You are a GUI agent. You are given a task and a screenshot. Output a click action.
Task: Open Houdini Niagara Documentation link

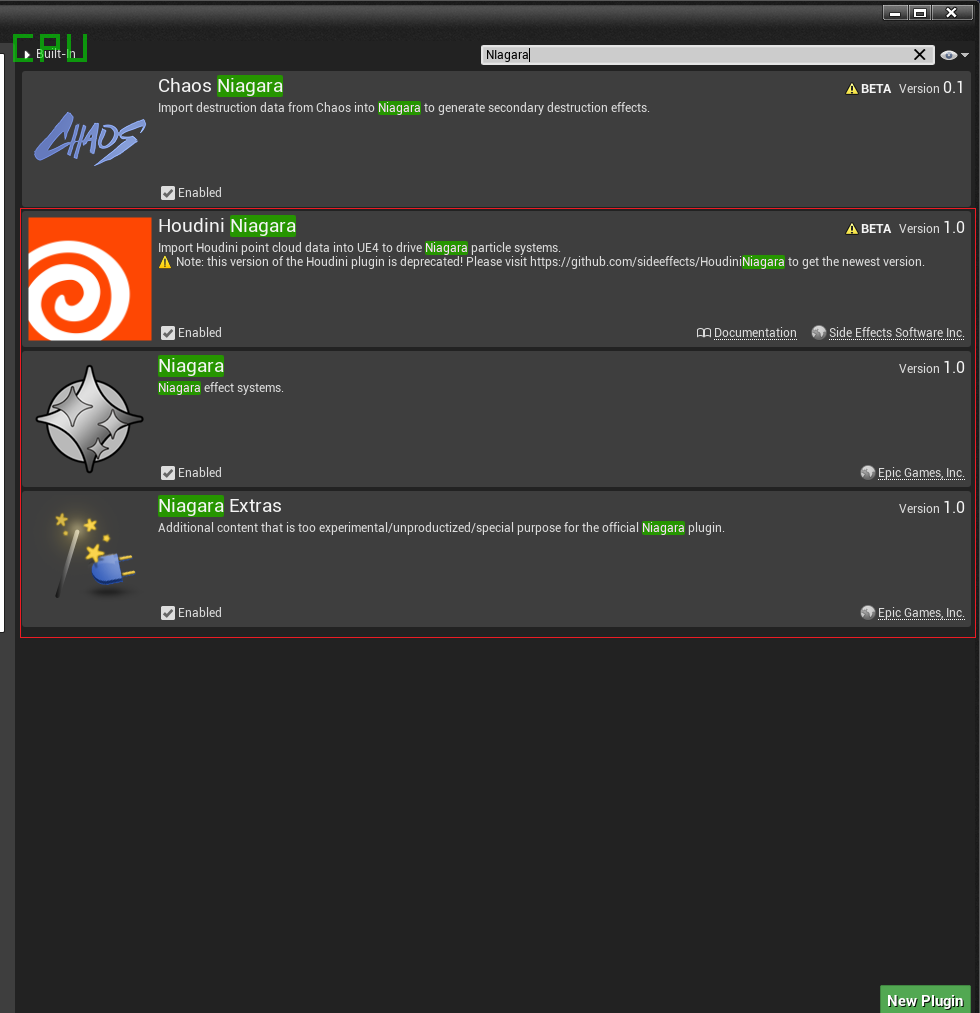click(755, 333)
